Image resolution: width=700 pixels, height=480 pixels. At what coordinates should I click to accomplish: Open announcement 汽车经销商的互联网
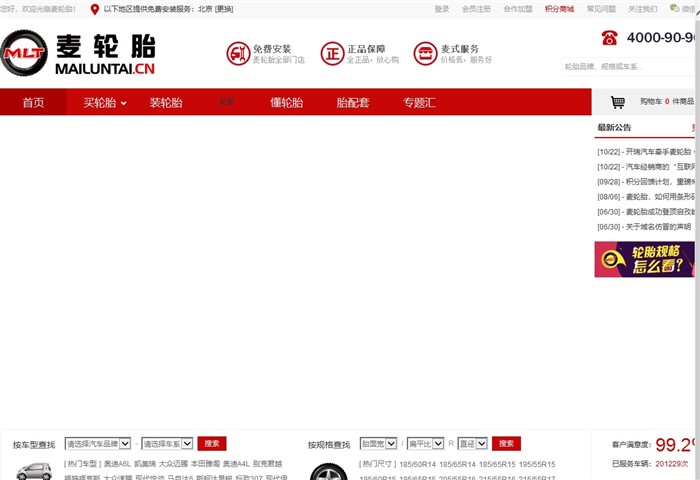click(x=646, y=167)
